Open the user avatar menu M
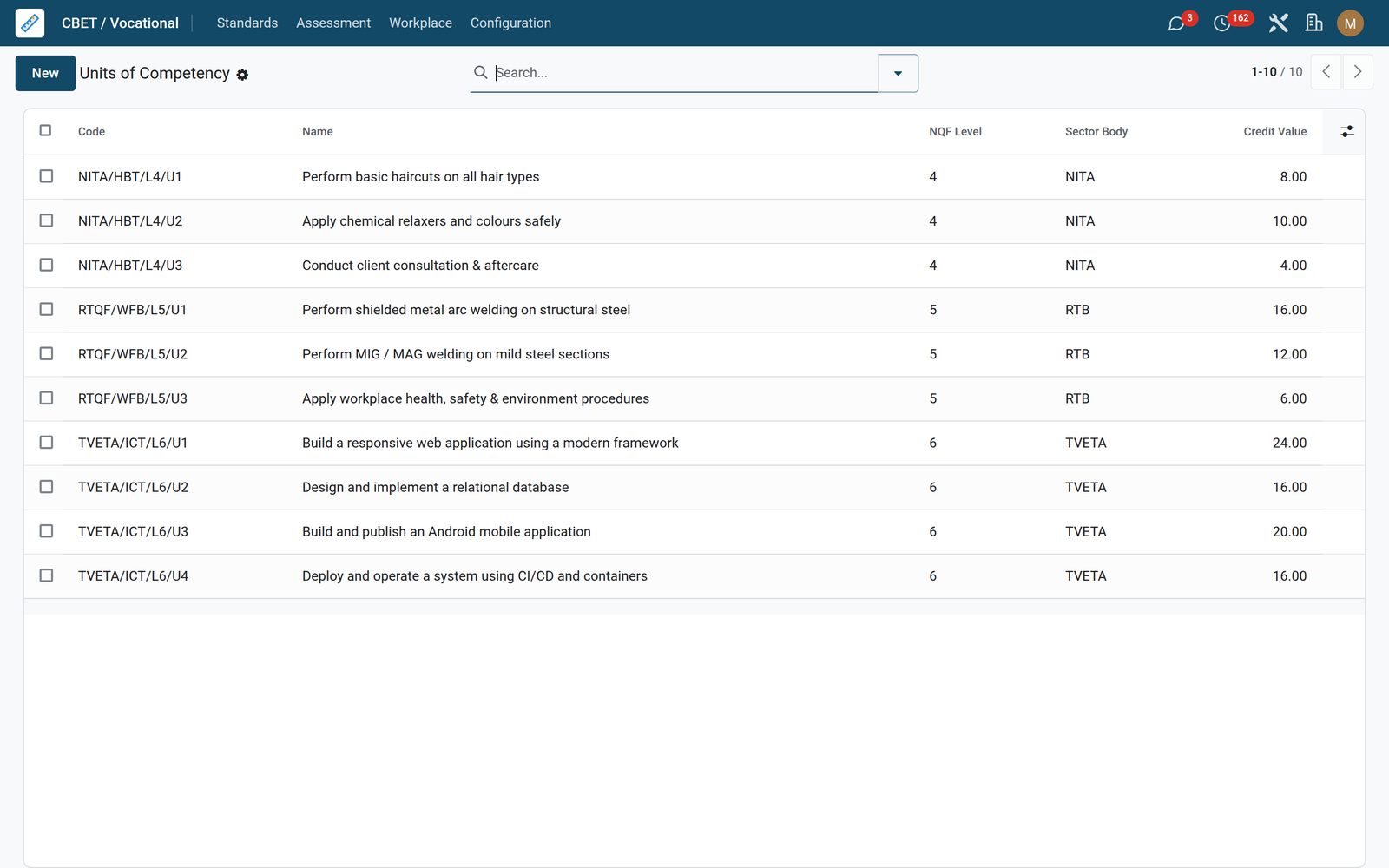The height and width of the screenshot is (868, 1389). click(1350, 23)
